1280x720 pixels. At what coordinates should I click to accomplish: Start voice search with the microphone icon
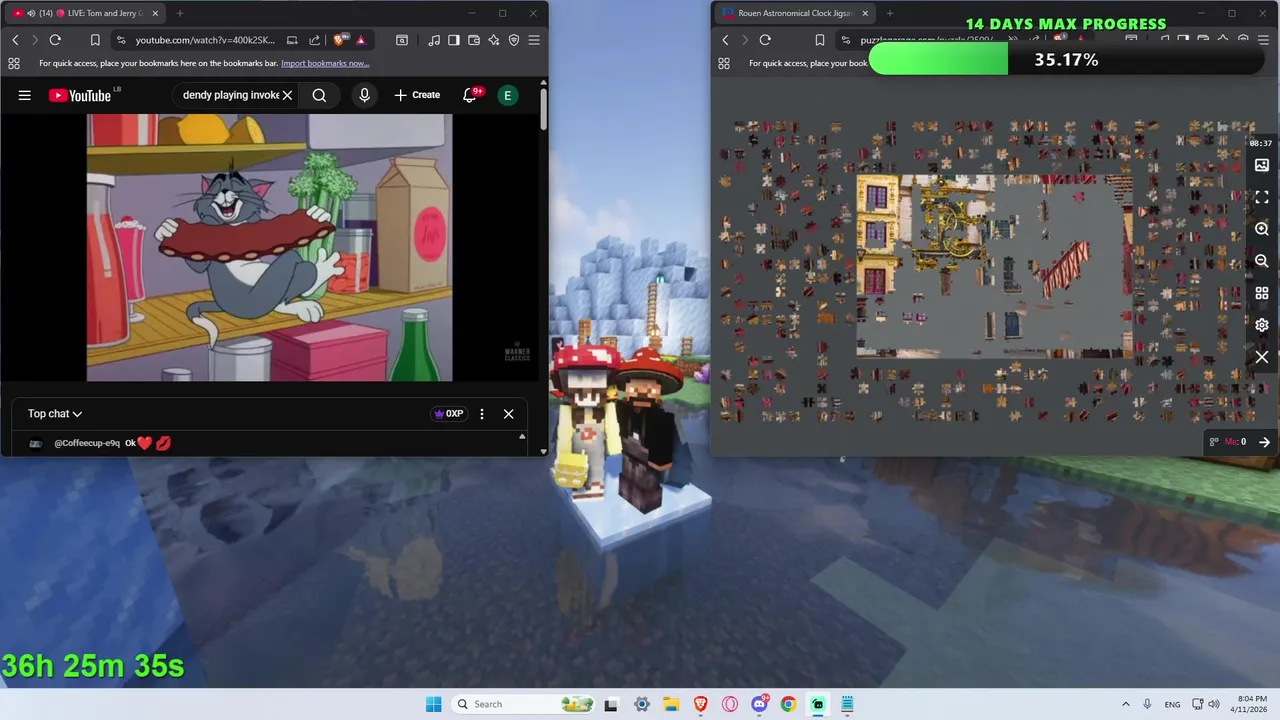click(x=364, y=95)
